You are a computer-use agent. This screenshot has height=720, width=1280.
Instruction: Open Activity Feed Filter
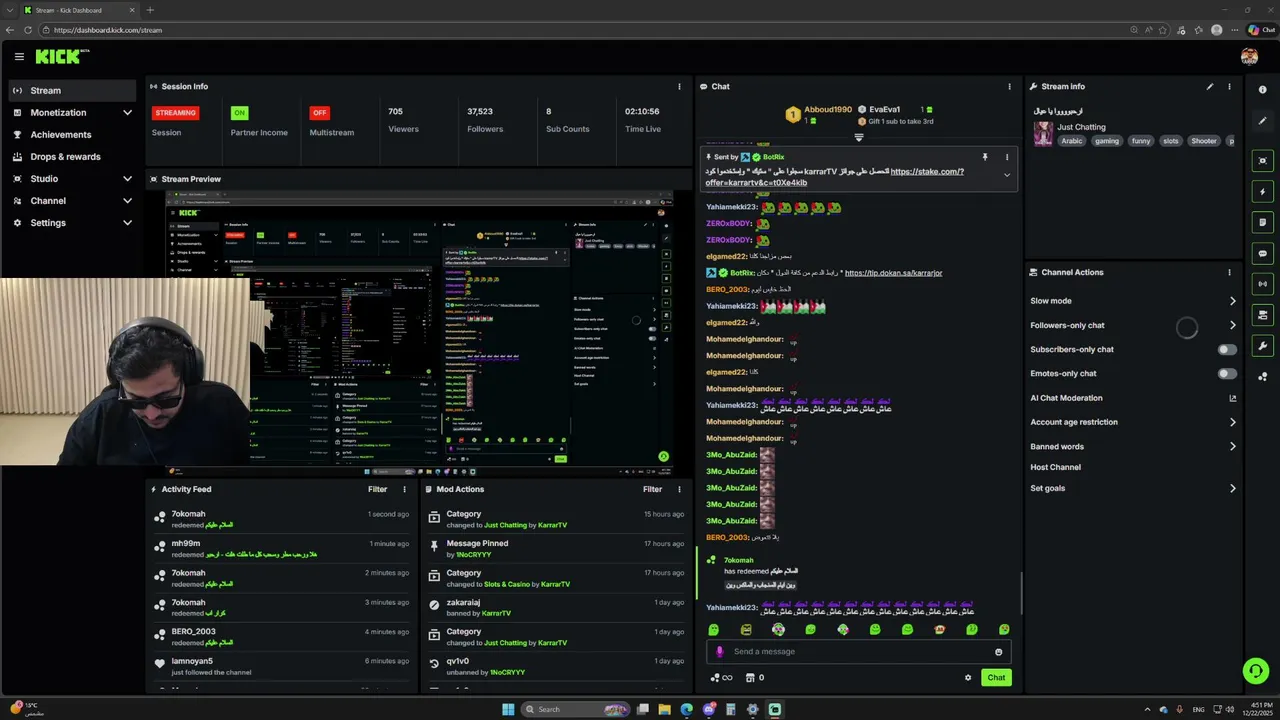[377, 490]
